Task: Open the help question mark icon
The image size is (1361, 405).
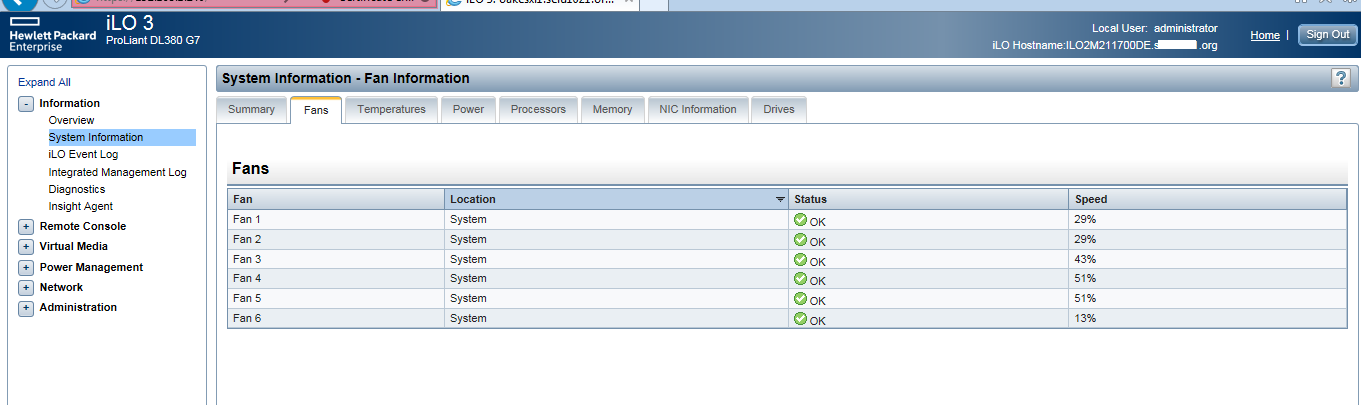Action: [x=1341, y=78]
